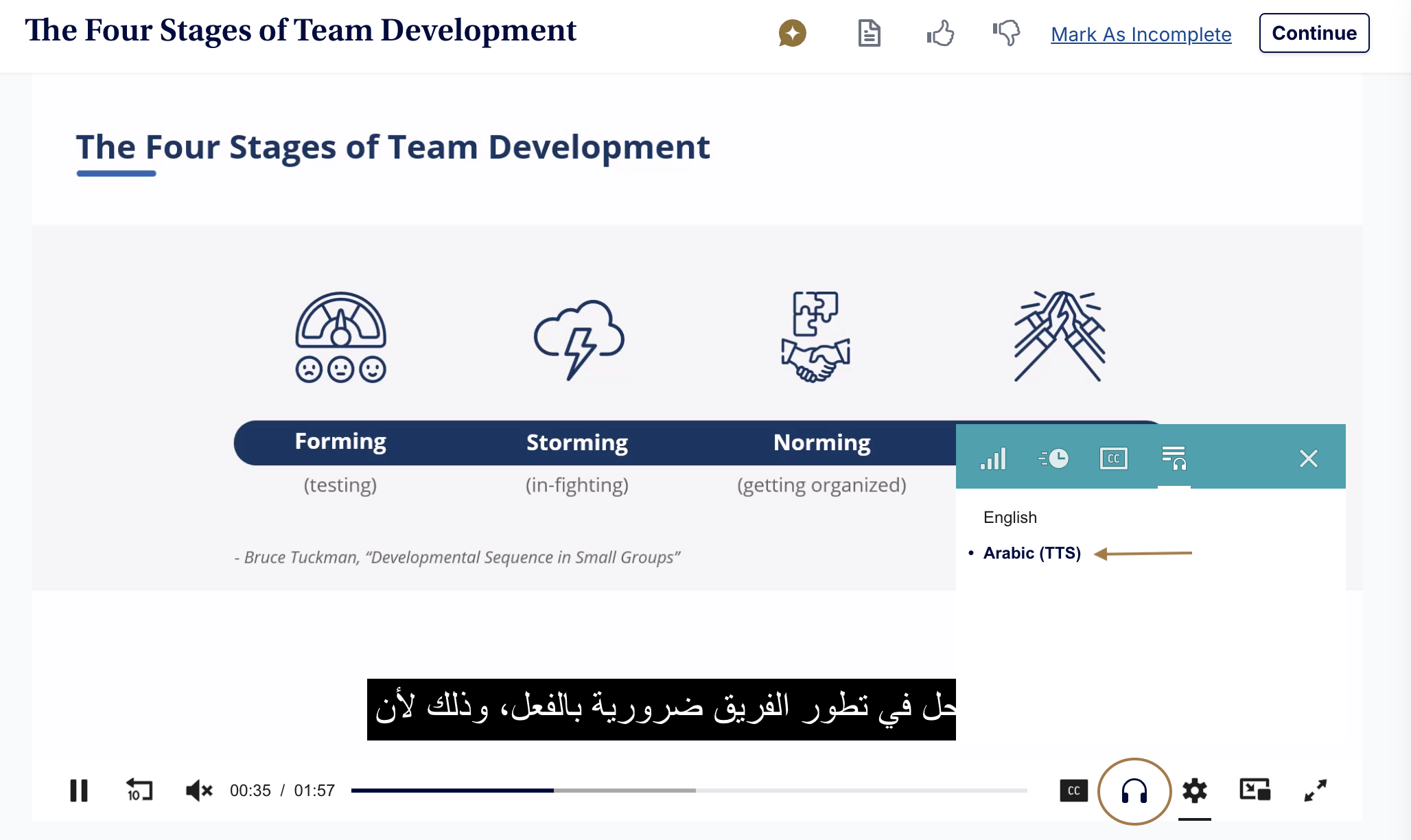
Task: Open the AI assistant sparkle icon
Action: tap(792, 33)
